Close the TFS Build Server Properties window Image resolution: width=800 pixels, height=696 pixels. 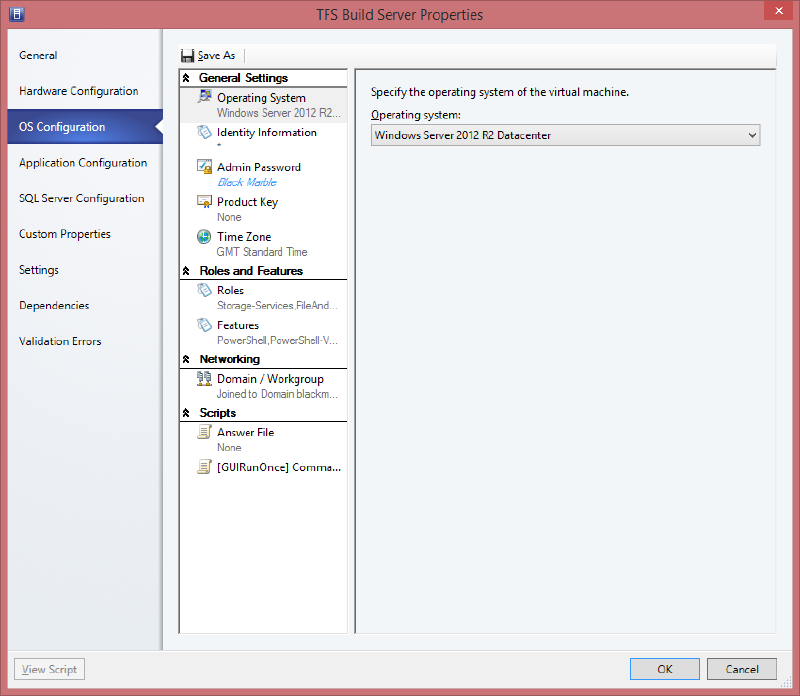pos(779,11)
